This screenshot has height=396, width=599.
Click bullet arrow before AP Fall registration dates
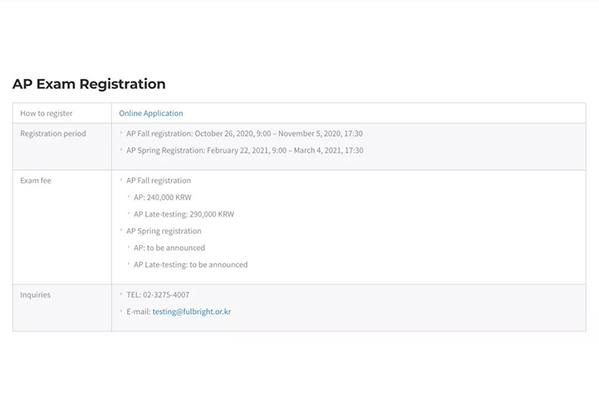click(x=121, y=133)
